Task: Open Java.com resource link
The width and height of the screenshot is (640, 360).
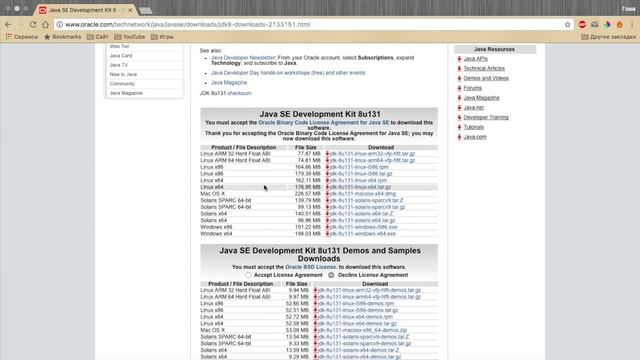Action: pos(475,137)
